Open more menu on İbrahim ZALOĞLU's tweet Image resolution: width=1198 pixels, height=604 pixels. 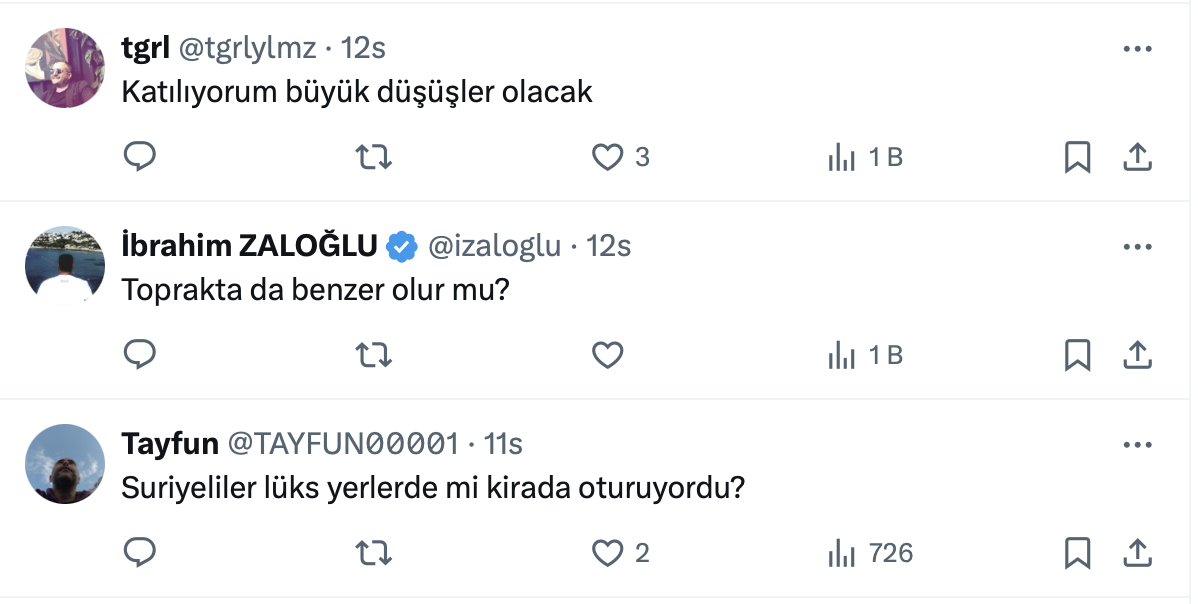1138,246
